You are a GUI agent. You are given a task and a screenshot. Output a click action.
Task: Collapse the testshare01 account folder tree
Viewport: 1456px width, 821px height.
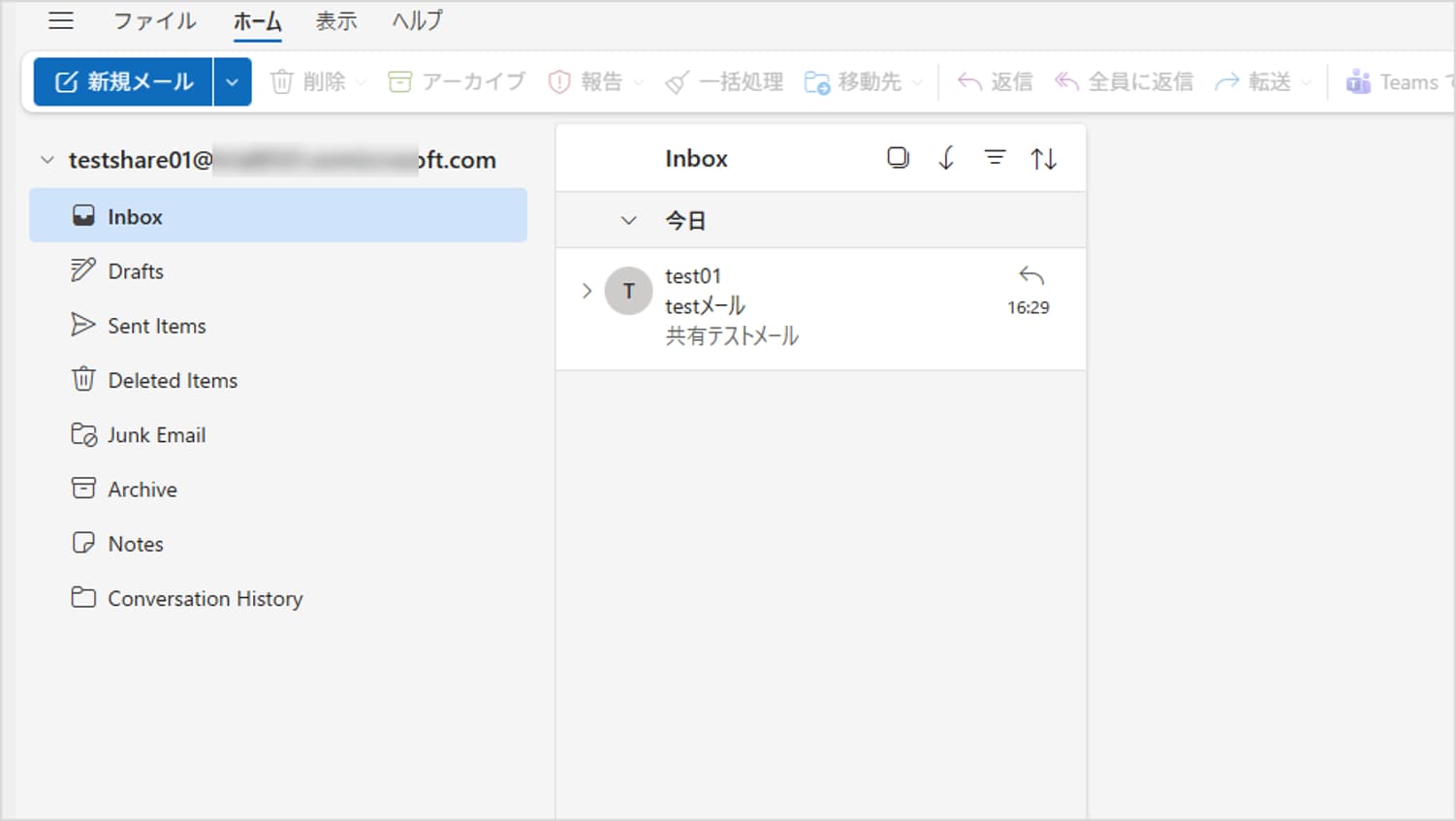[x=47, y=160]
